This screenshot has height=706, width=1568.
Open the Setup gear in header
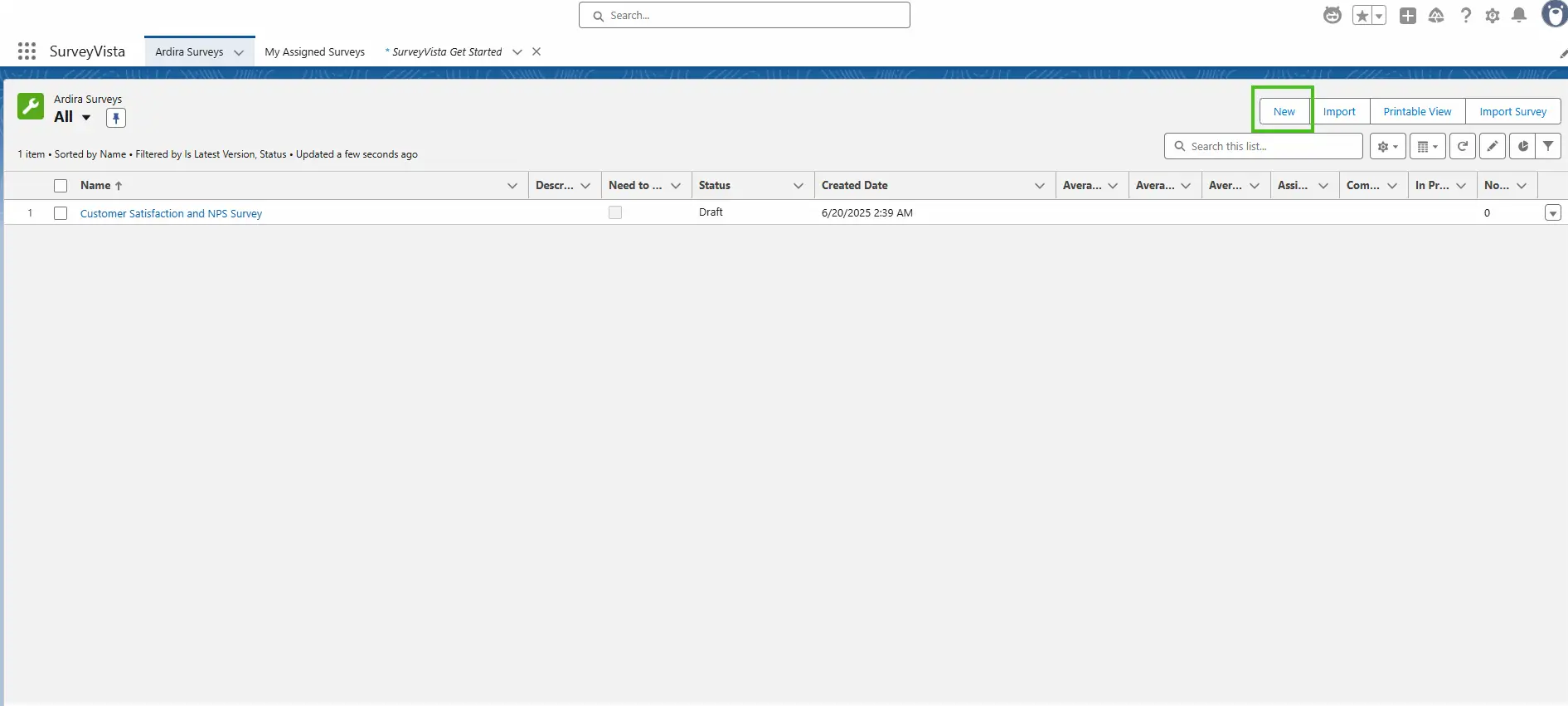[1492, 16]
